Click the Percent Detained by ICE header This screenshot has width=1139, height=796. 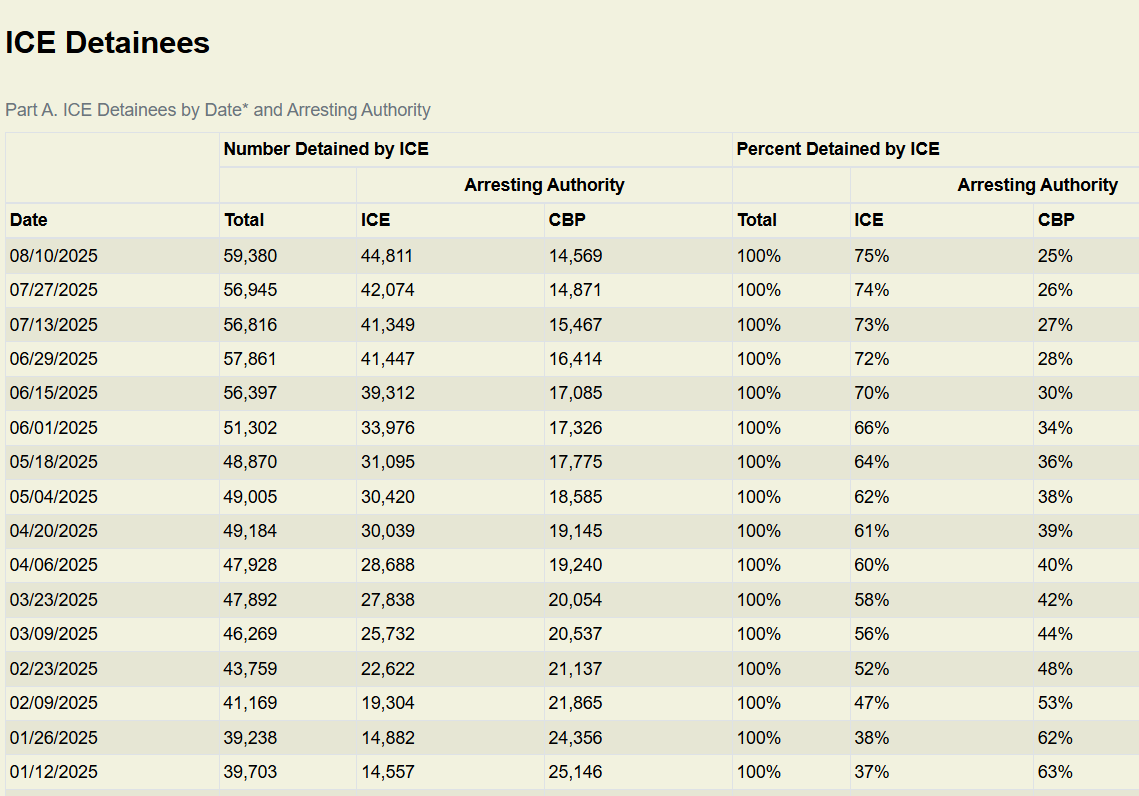(838, 149)
